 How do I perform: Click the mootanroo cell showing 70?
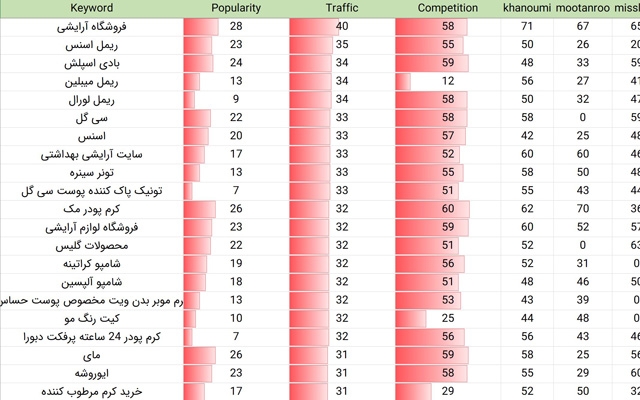tap(582, 209)
